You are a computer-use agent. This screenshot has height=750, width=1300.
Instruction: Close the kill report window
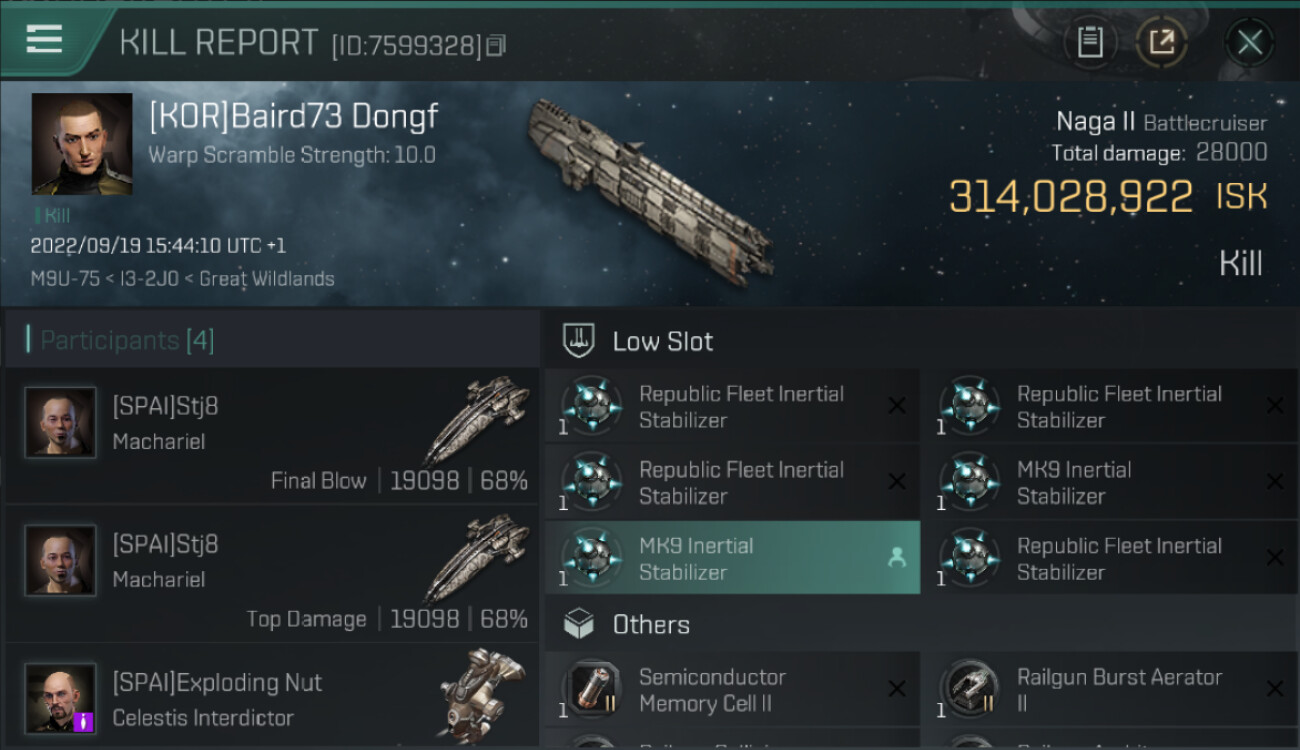pyautogui.click(x=1249, y=43)
